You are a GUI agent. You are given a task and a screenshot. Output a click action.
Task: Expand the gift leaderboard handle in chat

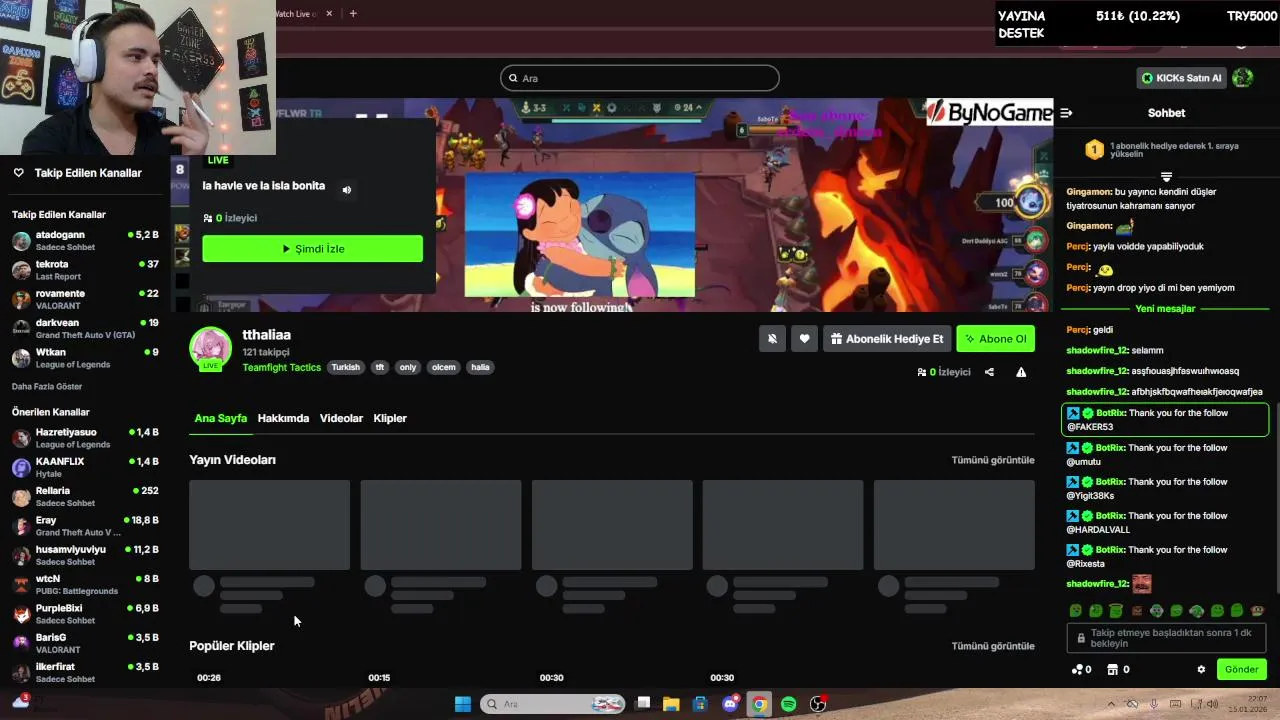[1166, 177]
